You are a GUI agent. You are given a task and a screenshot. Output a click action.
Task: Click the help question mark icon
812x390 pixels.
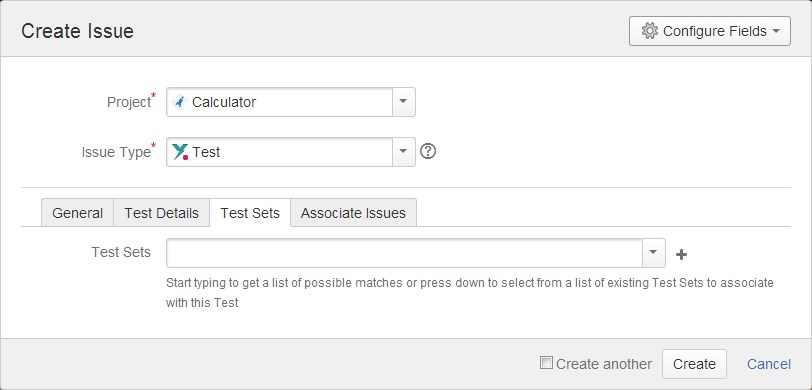[428, 152]
